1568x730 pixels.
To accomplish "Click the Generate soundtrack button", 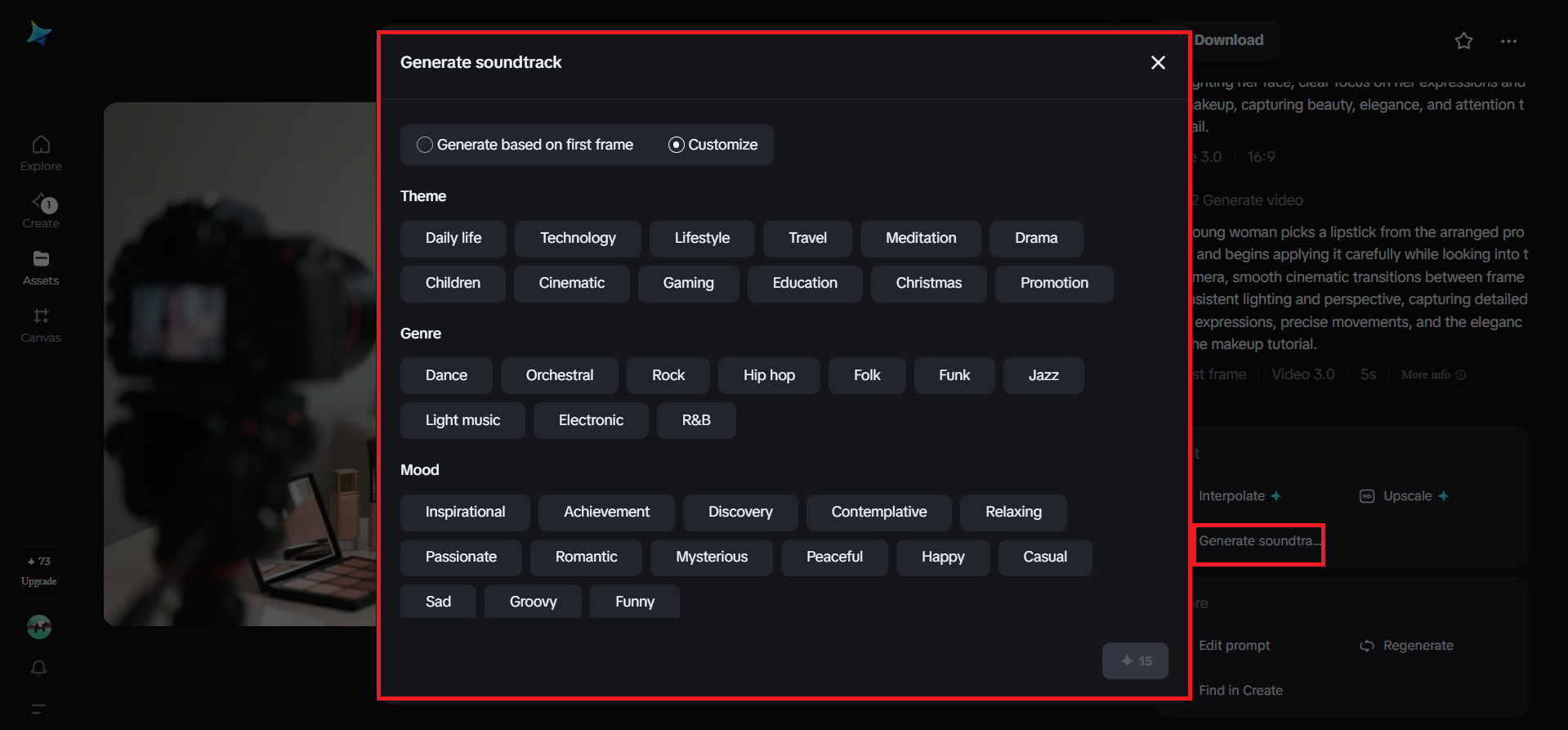I will 1258,541.
